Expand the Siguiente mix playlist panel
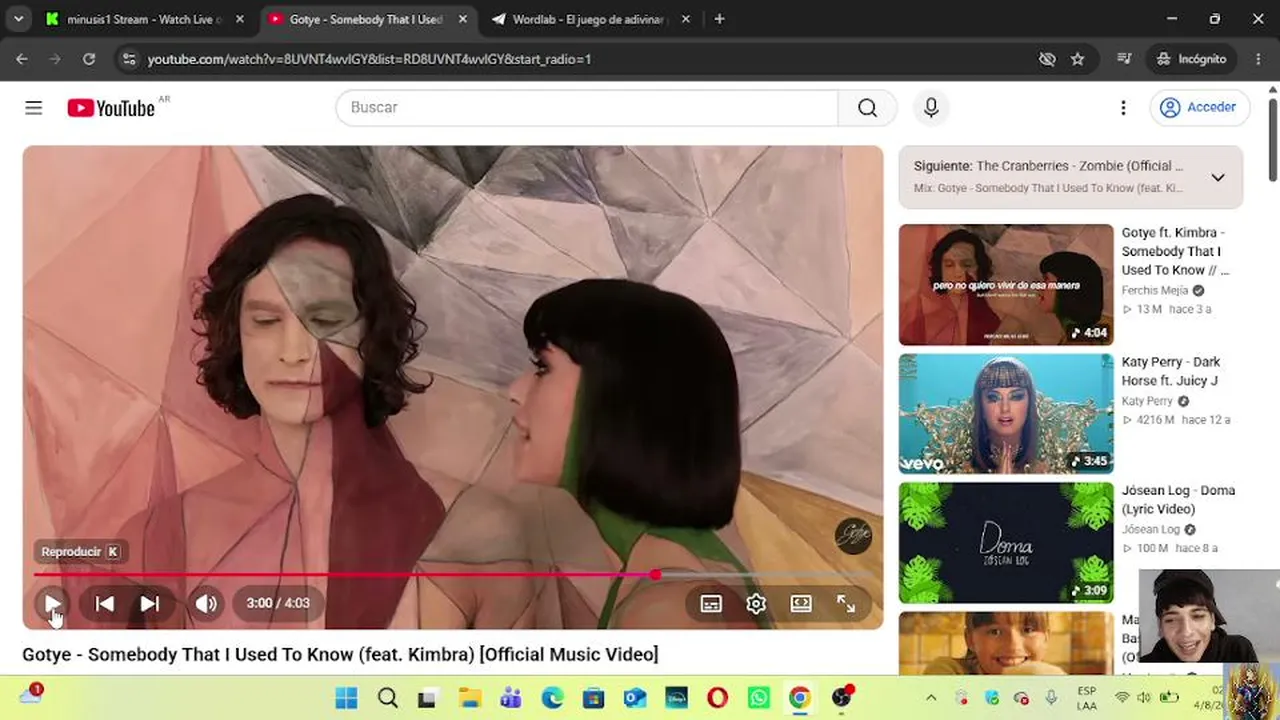The image size is (1280, 720). pos(1218,177)
